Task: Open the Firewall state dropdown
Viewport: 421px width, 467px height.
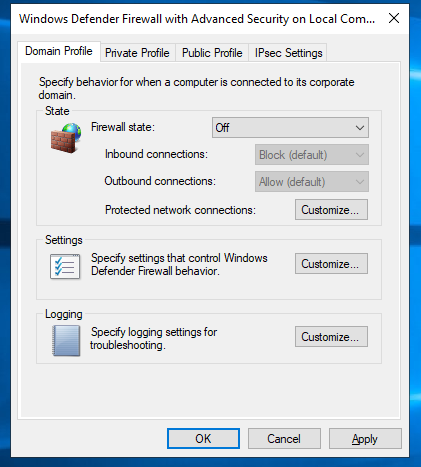Action: pyautogui.click(x=290, y=127)
